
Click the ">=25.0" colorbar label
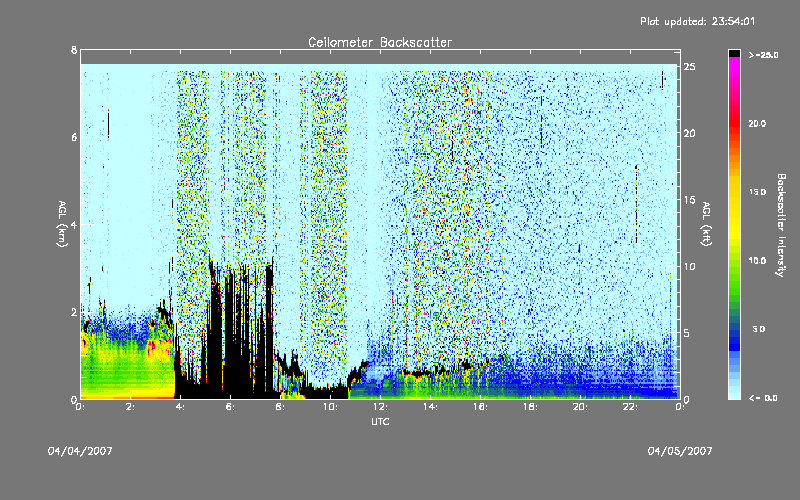pyautogui.click(x=763, y=55)
